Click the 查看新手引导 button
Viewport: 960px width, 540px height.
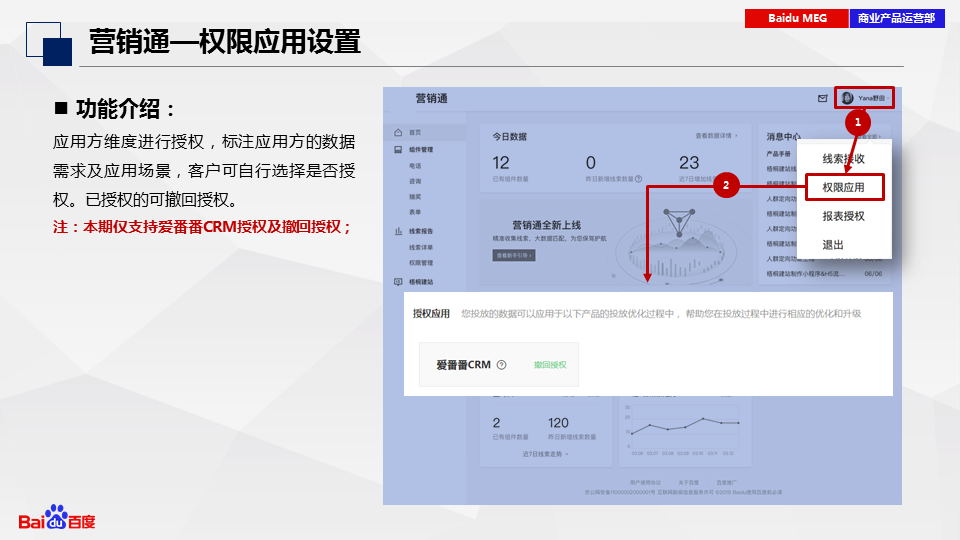[514, 255]
